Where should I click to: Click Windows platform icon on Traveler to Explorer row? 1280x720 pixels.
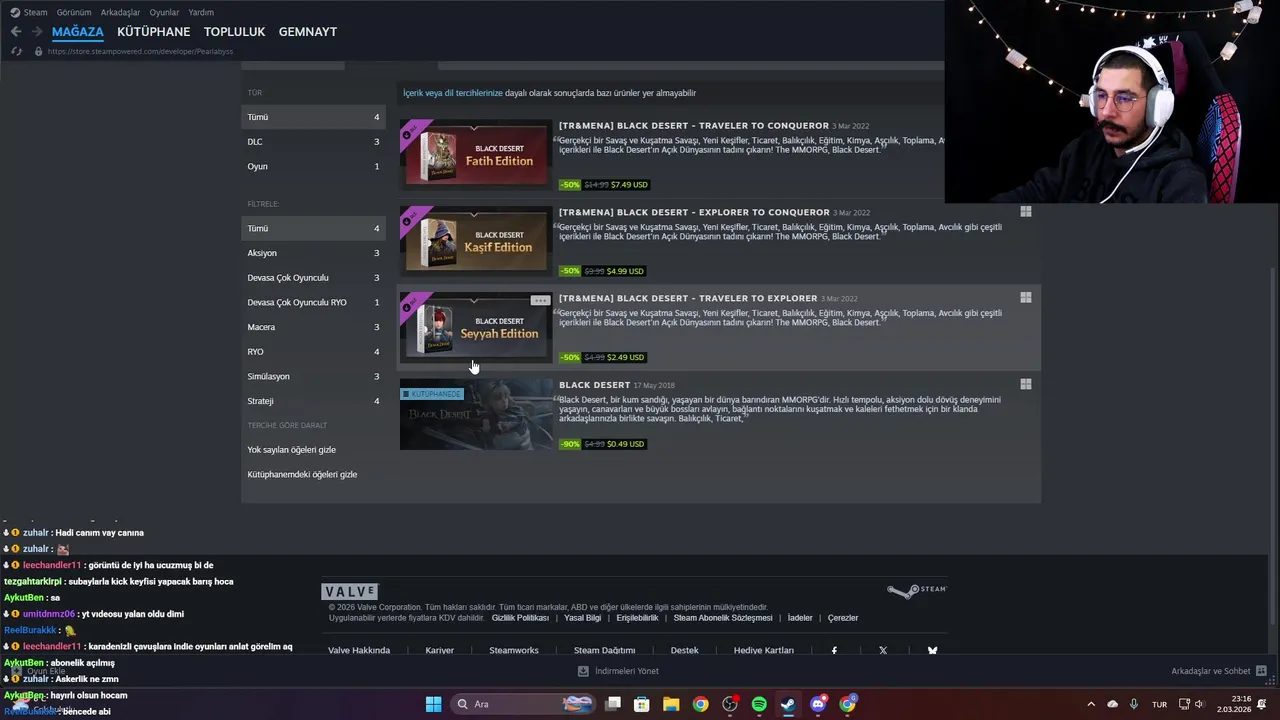1025,298
